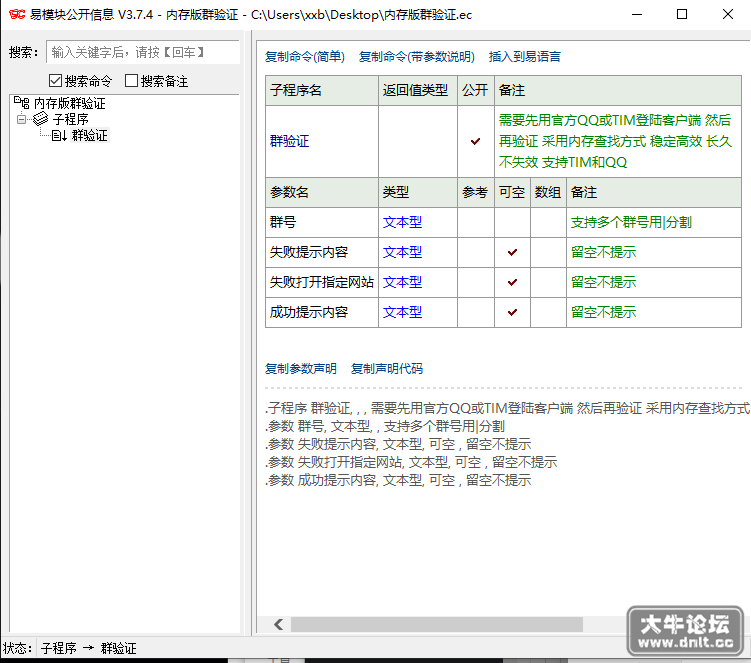Click the 参考 column header
The image size is (751, 663).
pos(476,192)
